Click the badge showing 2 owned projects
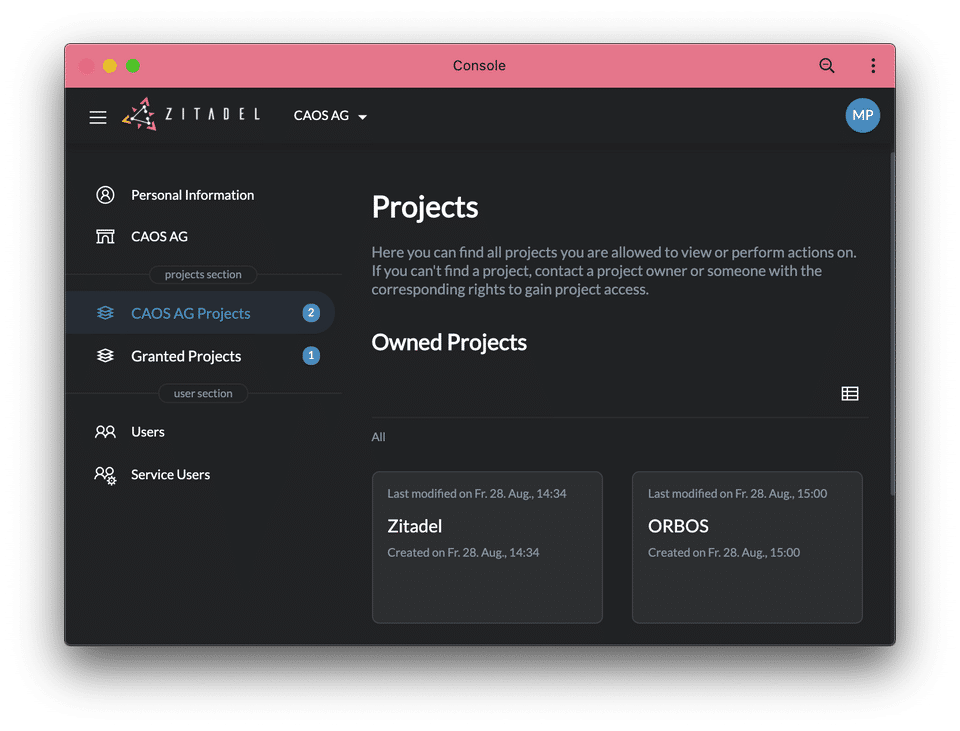 click(311, 313)
